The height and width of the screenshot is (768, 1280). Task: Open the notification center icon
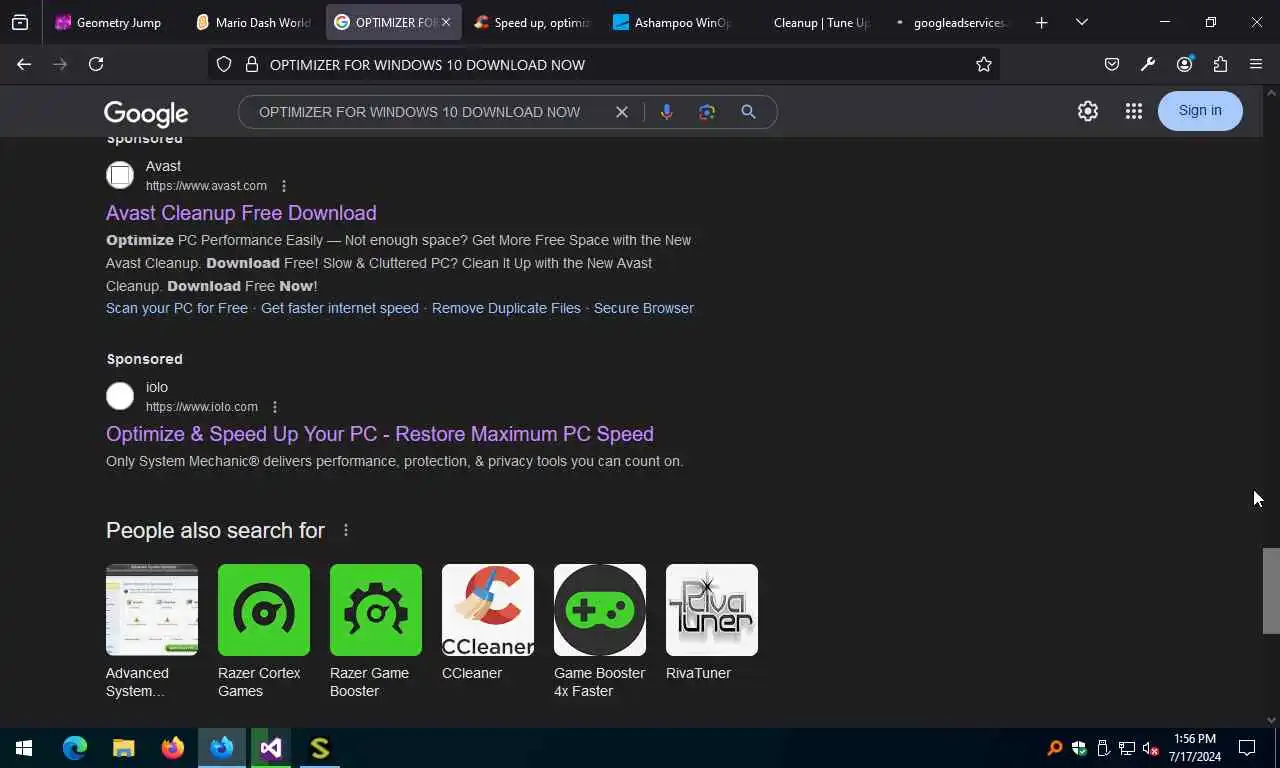(x=1247, y=748)
